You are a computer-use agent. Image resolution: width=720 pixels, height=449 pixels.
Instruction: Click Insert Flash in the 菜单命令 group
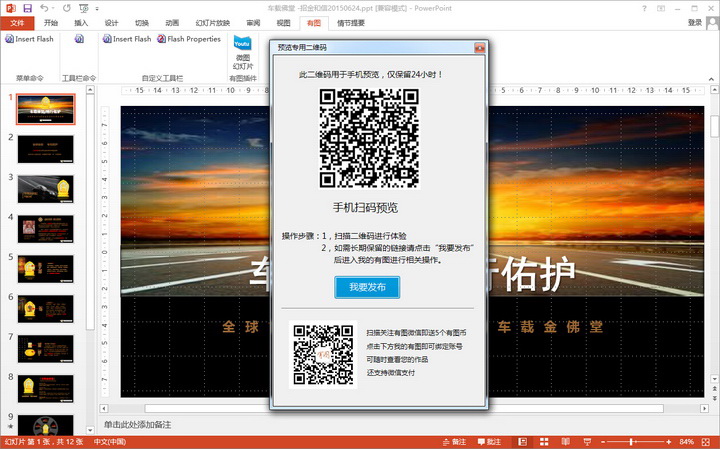click(30, 39)
